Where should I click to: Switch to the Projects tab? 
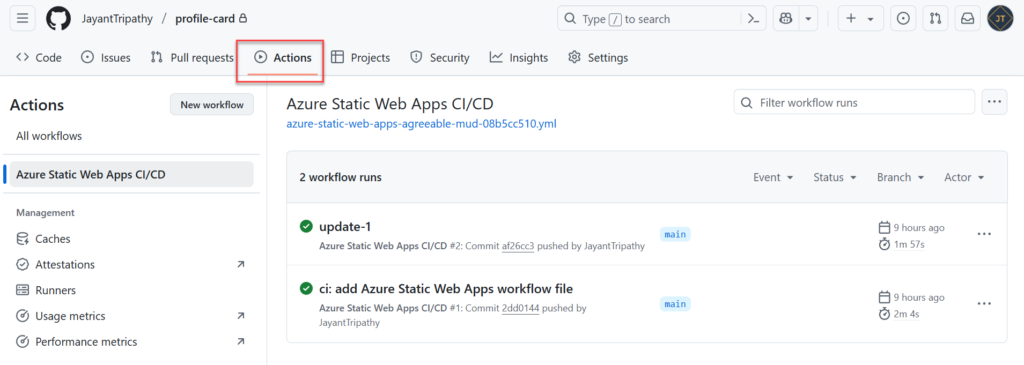pyautogui.click(x=360, y=57)
